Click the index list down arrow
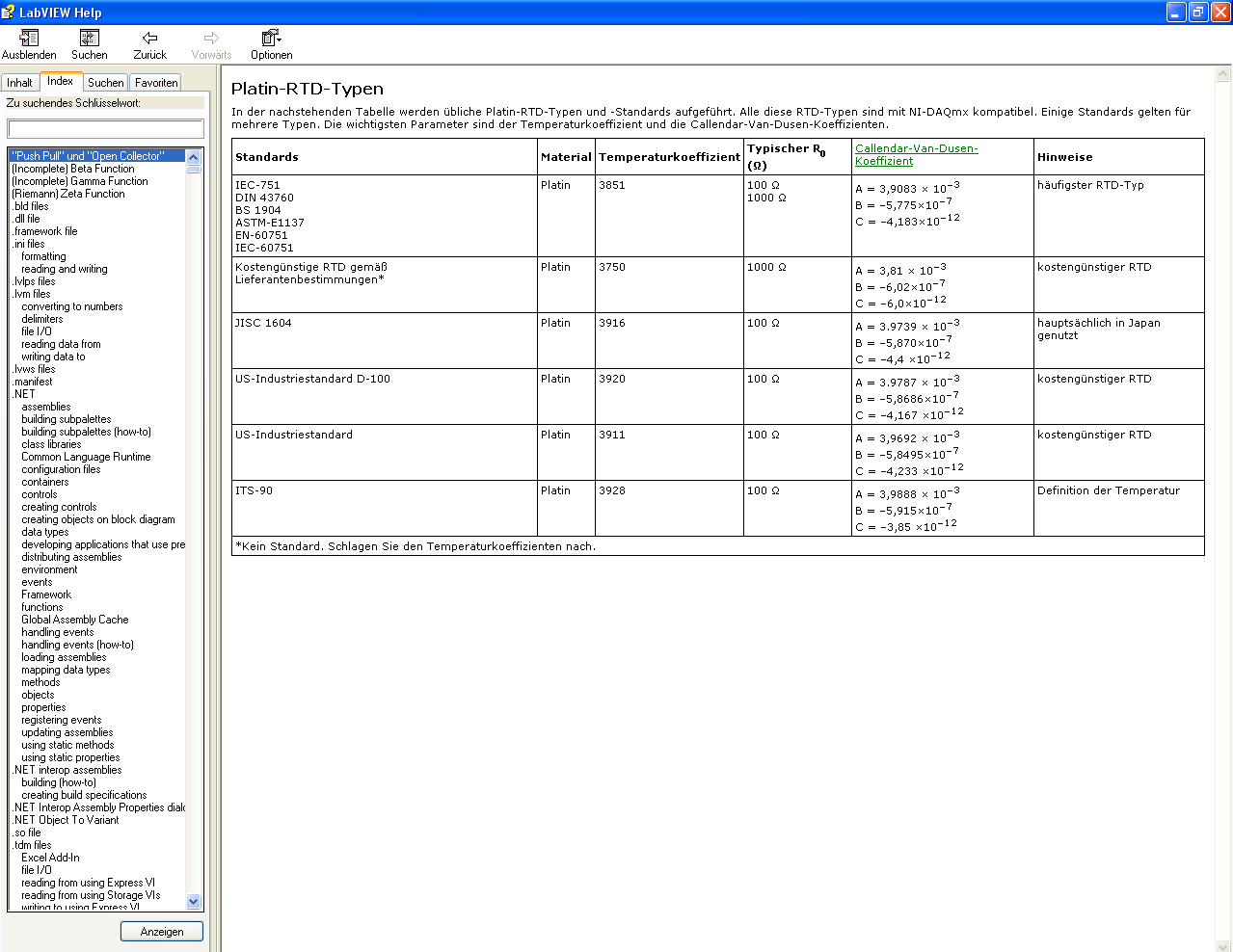The height and width of the screenshot is (952, 1233). click(x=194, y=902)
